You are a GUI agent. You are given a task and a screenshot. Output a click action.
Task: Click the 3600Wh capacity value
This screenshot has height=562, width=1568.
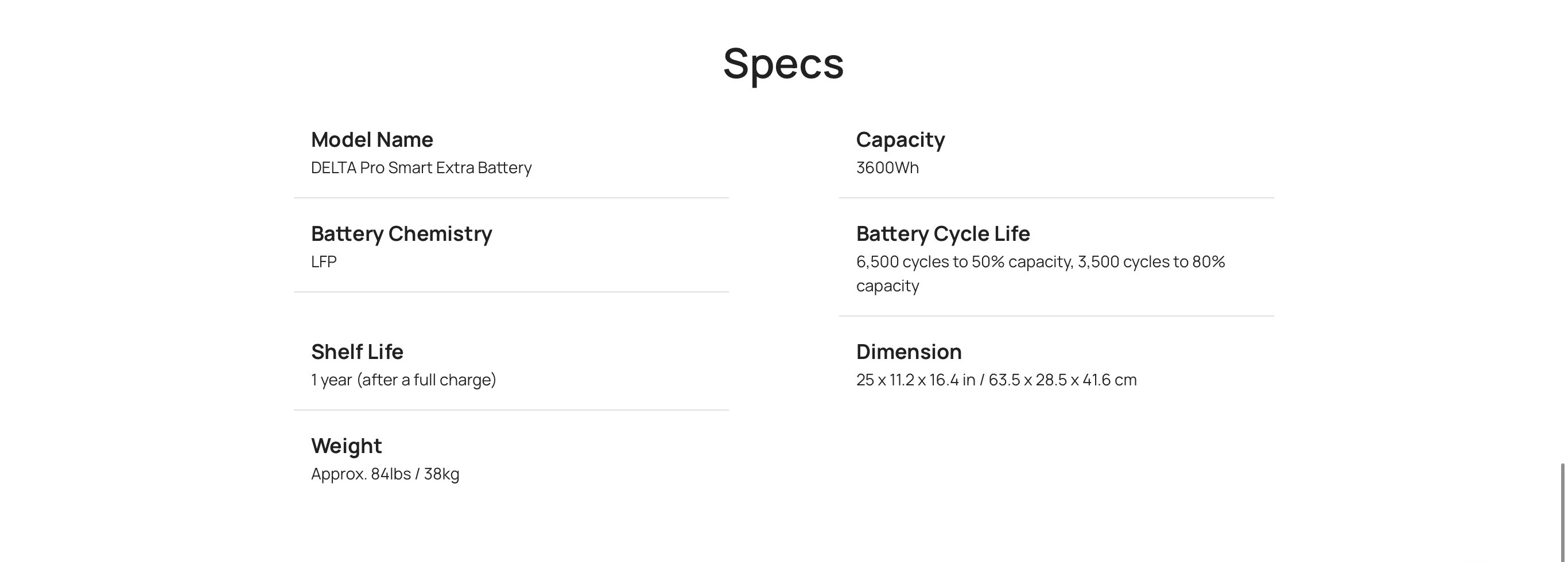pyautogui.click(x=887, y=168)
